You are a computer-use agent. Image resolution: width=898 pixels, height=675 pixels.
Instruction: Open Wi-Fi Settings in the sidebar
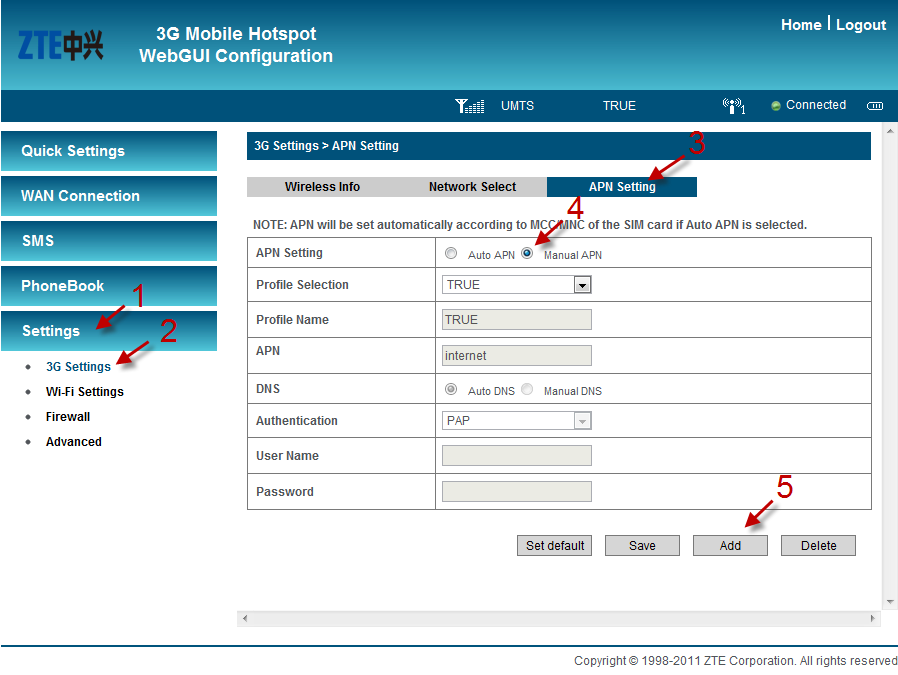[85, 392]
